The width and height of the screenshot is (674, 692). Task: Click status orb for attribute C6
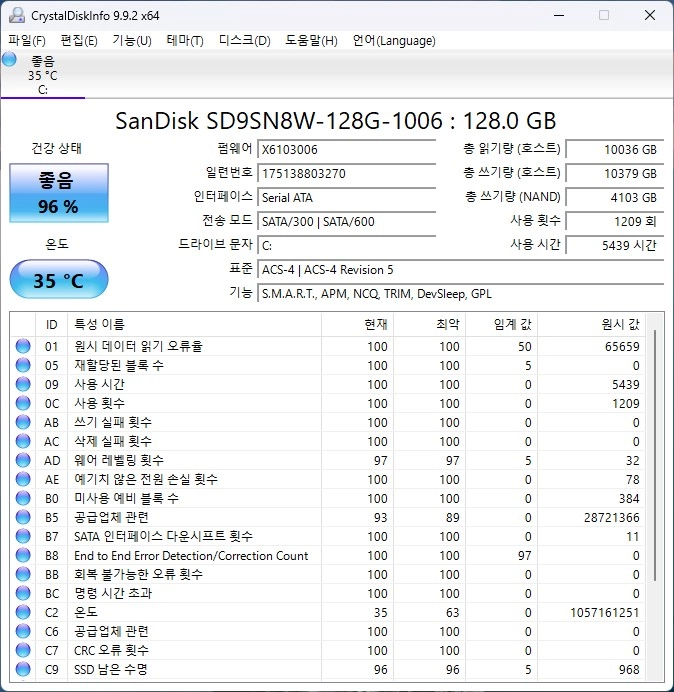[23, 631]
